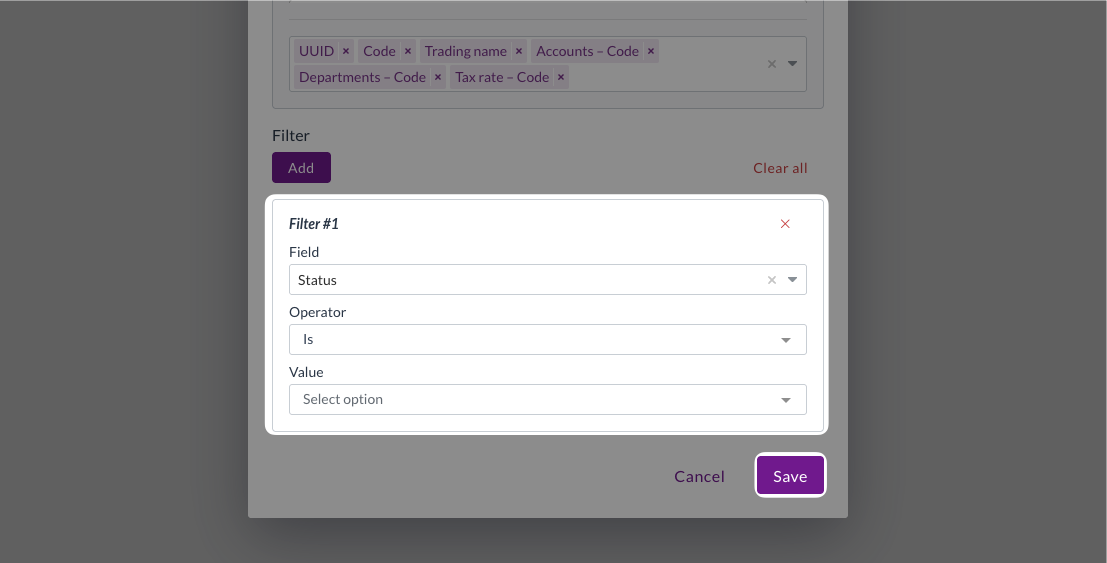Clear all selected column tags
Viewport: 1107px width, 563px height.
[x=771, y=64]
